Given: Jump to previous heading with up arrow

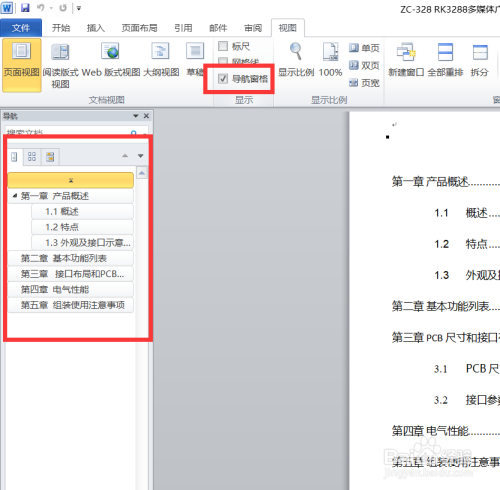Looking at the screenshot, I should coord(125,156).
